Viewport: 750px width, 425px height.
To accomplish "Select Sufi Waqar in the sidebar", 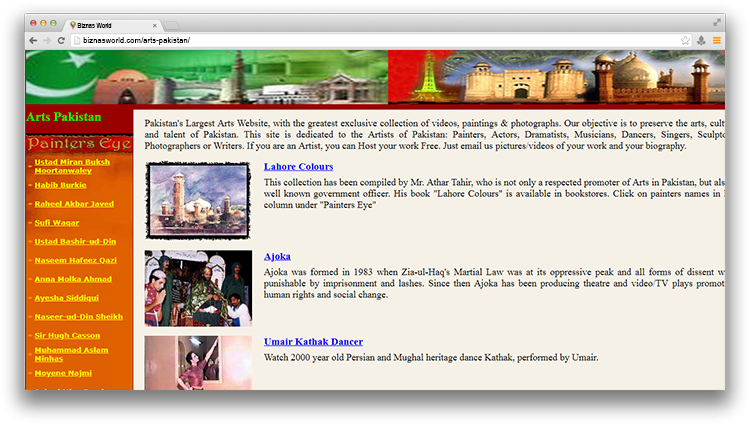I will pos(56,222).
